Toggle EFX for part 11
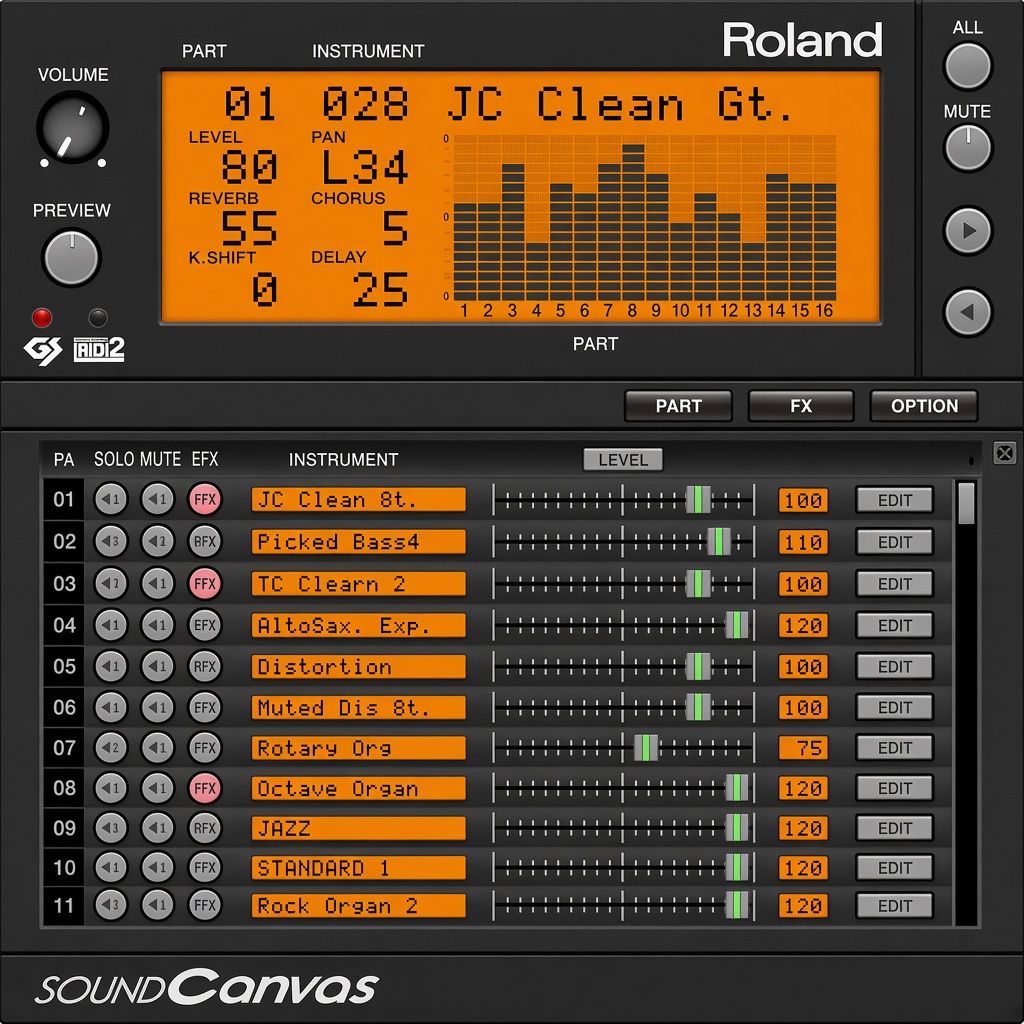Image resolution: width=1024 pixels, height=1024 pixels. tap(205, 905)
